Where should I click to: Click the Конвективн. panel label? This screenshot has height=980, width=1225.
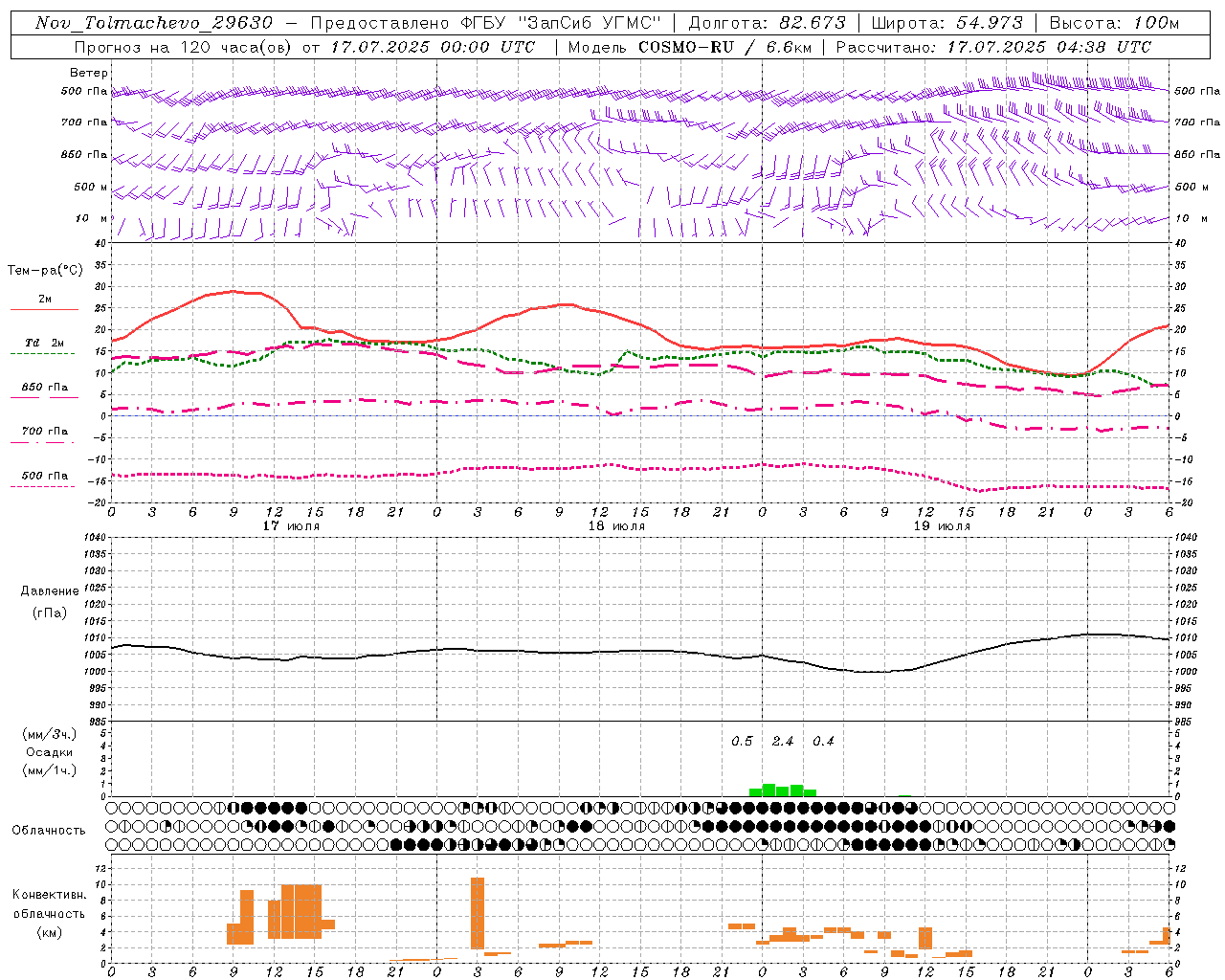click(50, 895)
